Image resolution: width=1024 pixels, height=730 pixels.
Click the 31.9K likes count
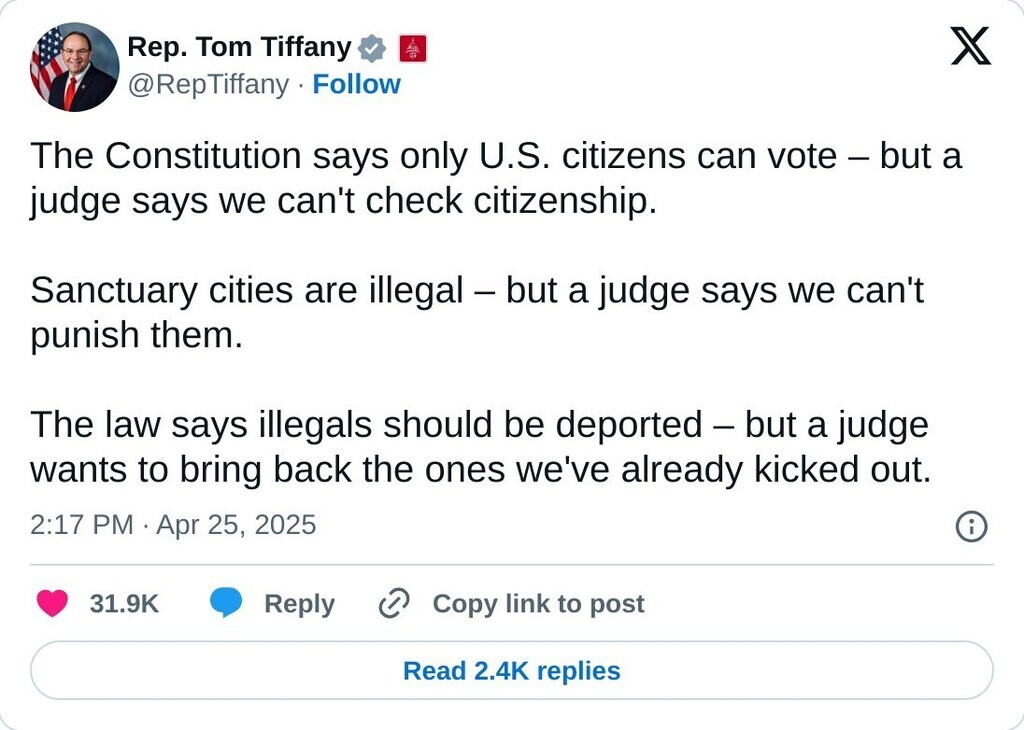pyautogui.click(x=124, y=604)
